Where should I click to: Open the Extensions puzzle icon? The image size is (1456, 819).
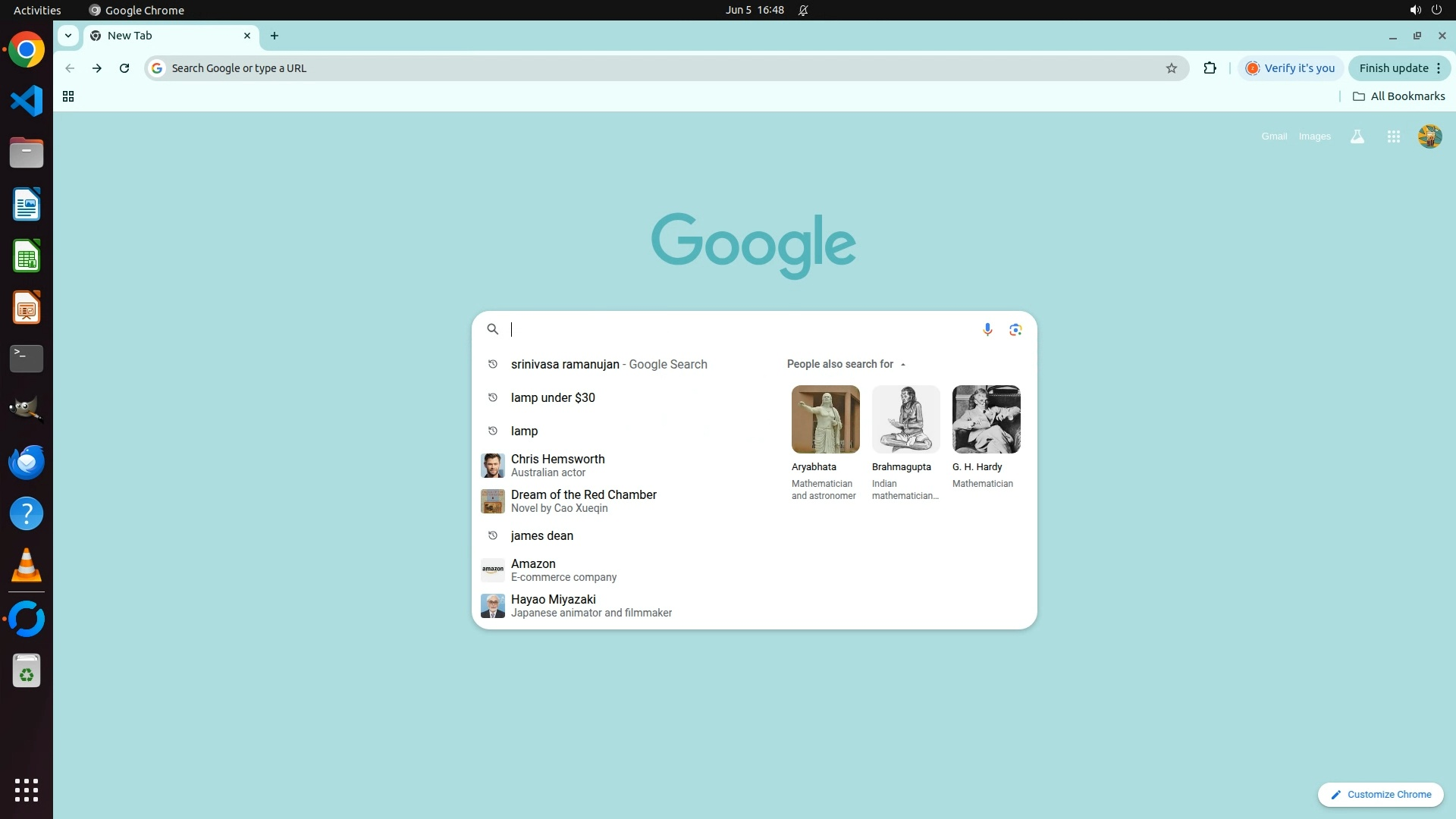coord(1210,68)
